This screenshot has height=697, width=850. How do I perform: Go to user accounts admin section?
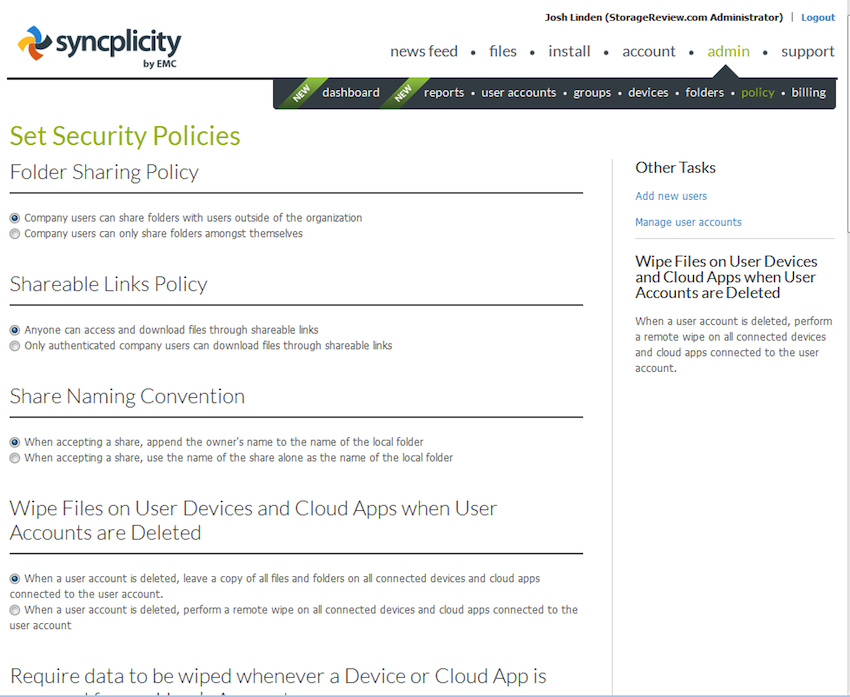click(x=518, y=93)
